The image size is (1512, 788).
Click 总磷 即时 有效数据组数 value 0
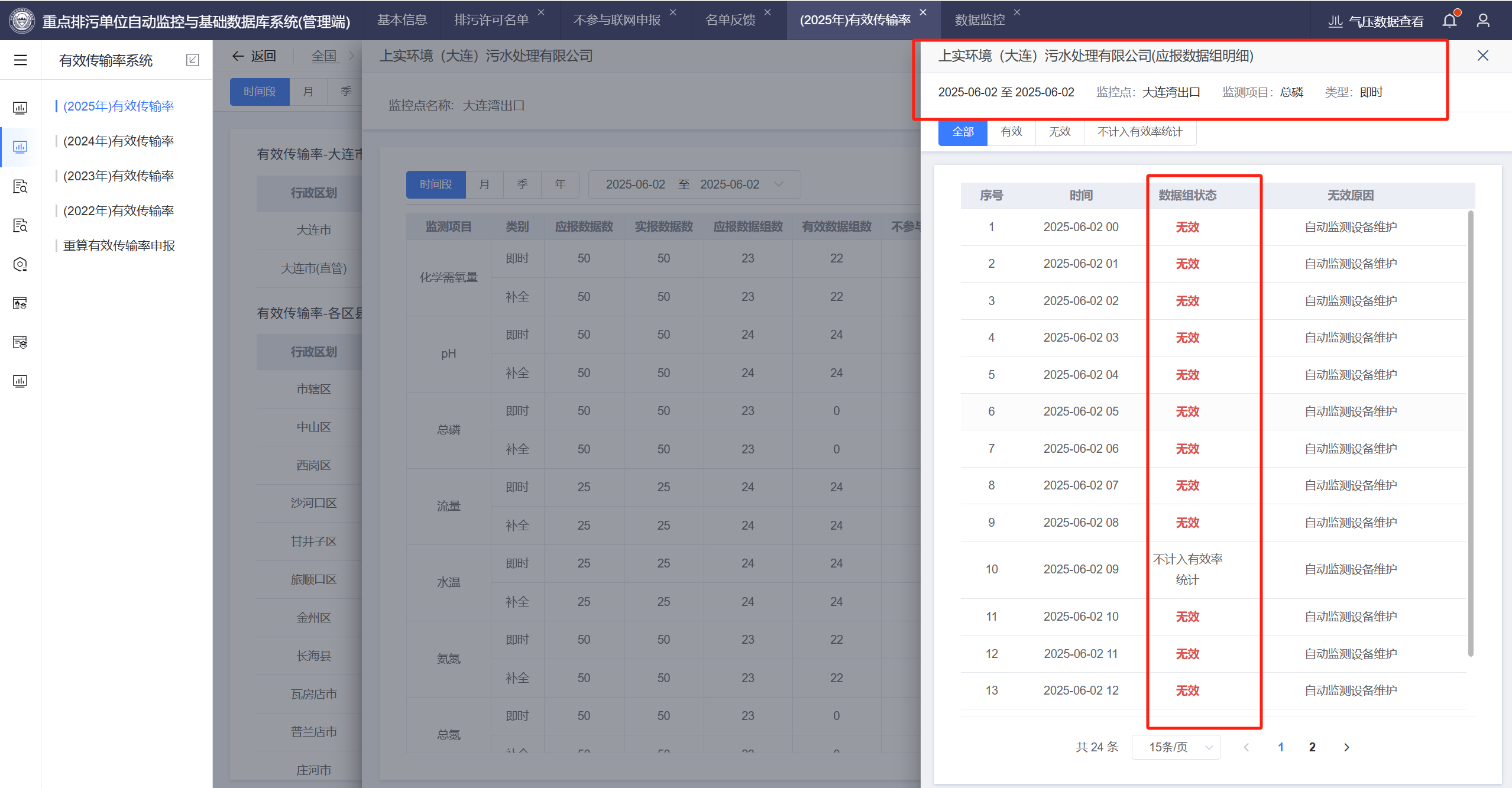click(836, 411)
